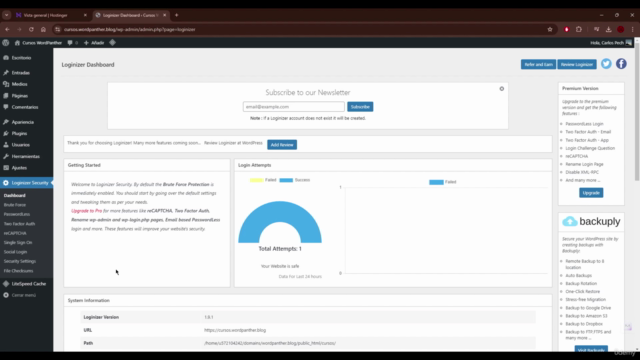
Task: Open the Twitter icon link
Action: pyautogui.click(x=606, y=64)
